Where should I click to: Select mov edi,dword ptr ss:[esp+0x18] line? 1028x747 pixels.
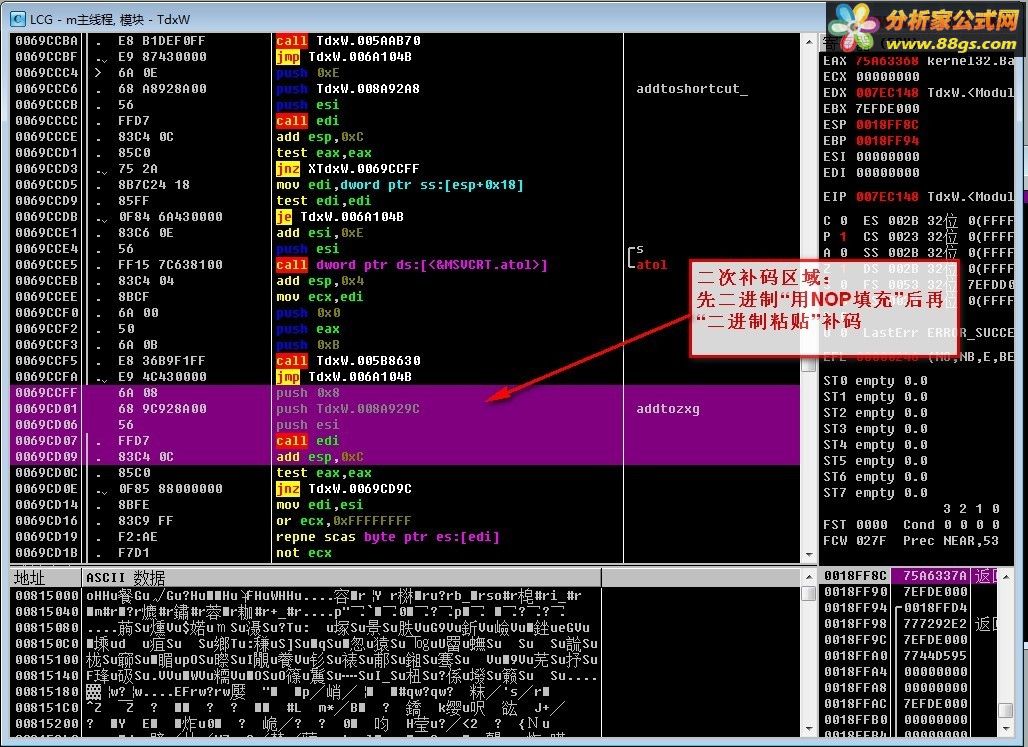click(x=400, y=185)
